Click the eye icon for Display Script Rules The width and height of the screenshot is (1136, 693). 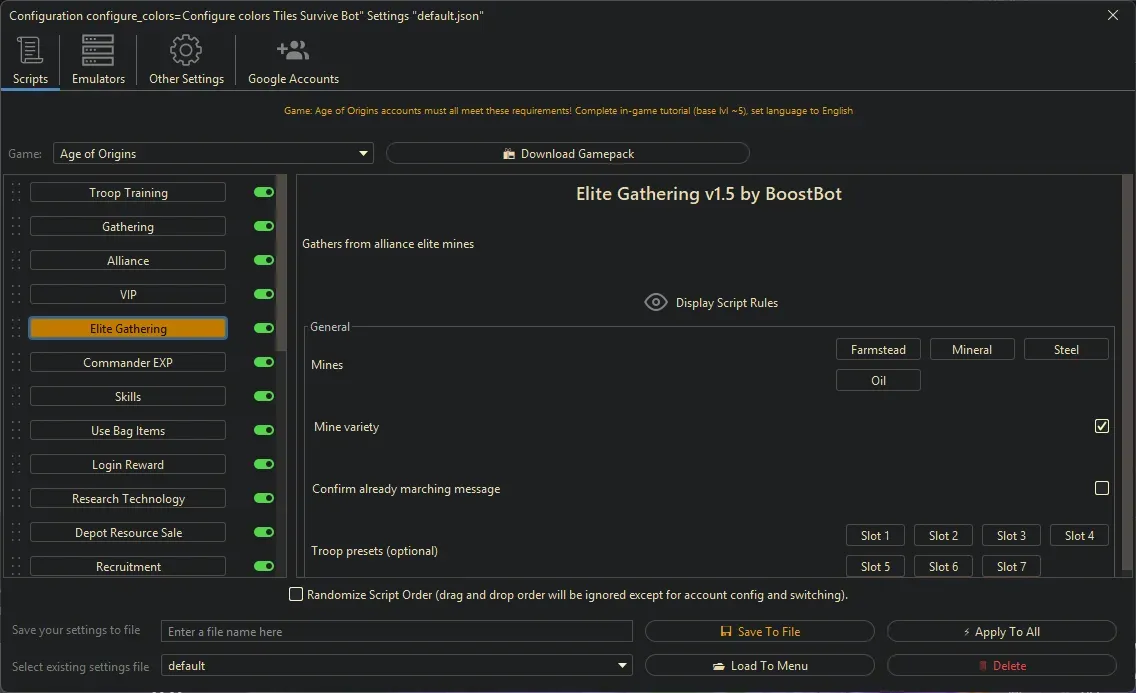click(656, 302)
